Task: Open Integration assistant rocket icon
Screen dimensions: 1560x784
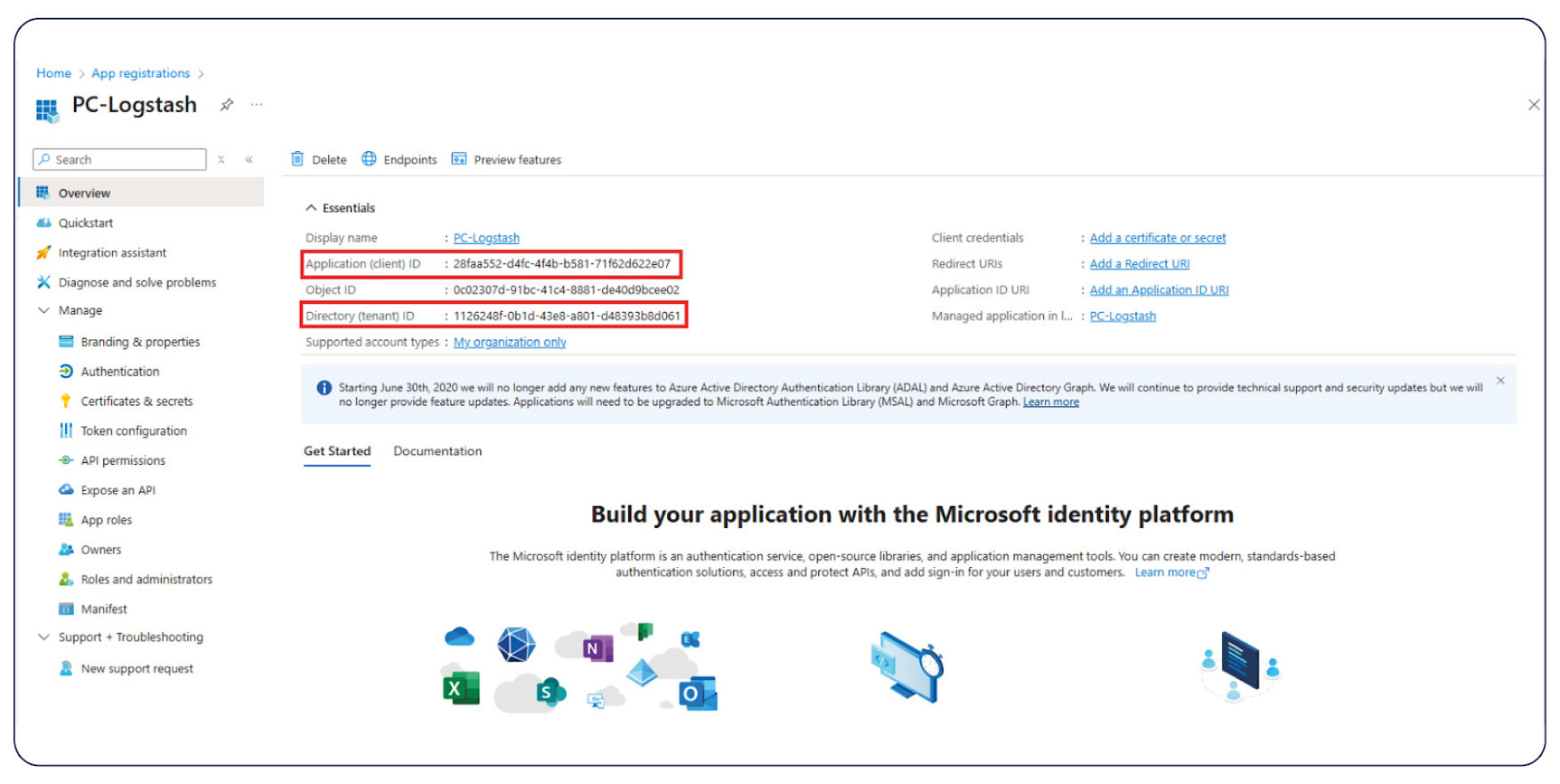Action: point(43,253)
